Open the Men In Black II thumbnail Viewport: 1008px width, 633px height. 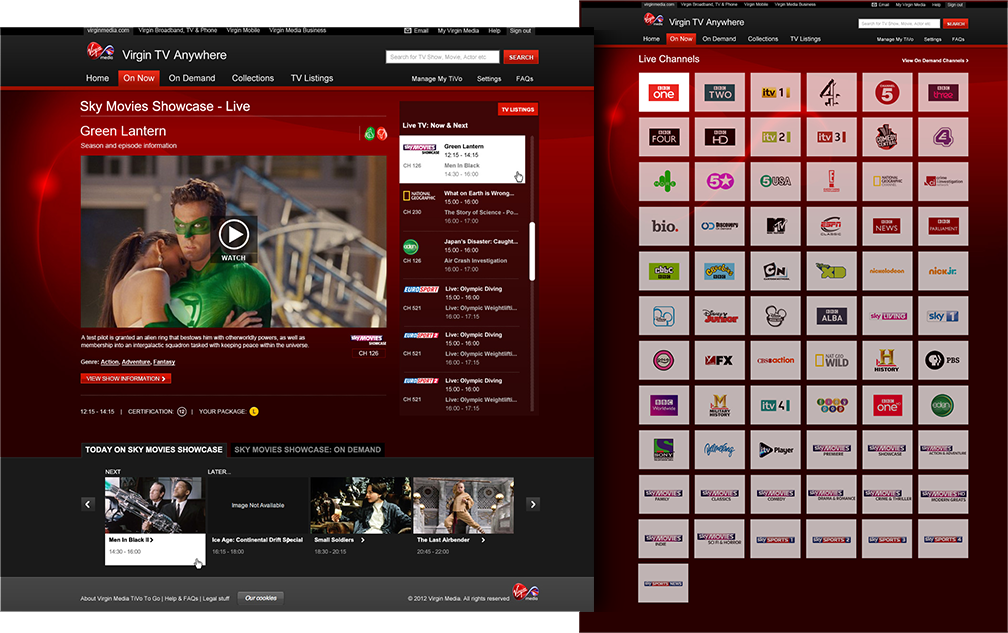(x=155, y=505)
